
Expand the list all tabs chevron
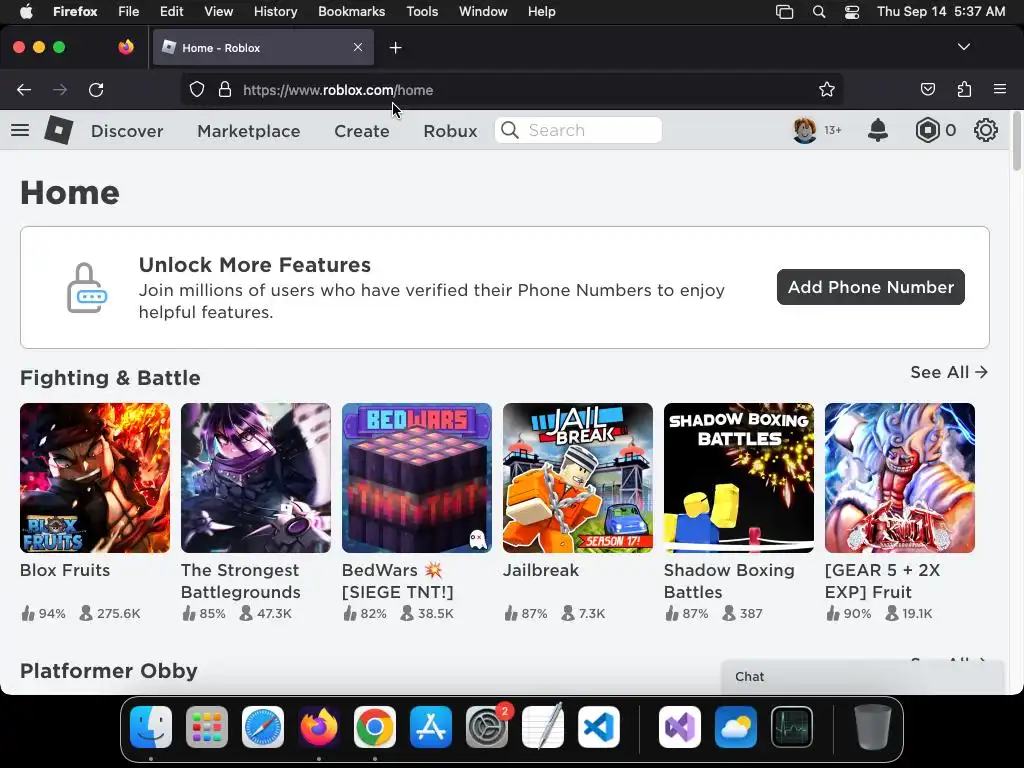(963, 47)
